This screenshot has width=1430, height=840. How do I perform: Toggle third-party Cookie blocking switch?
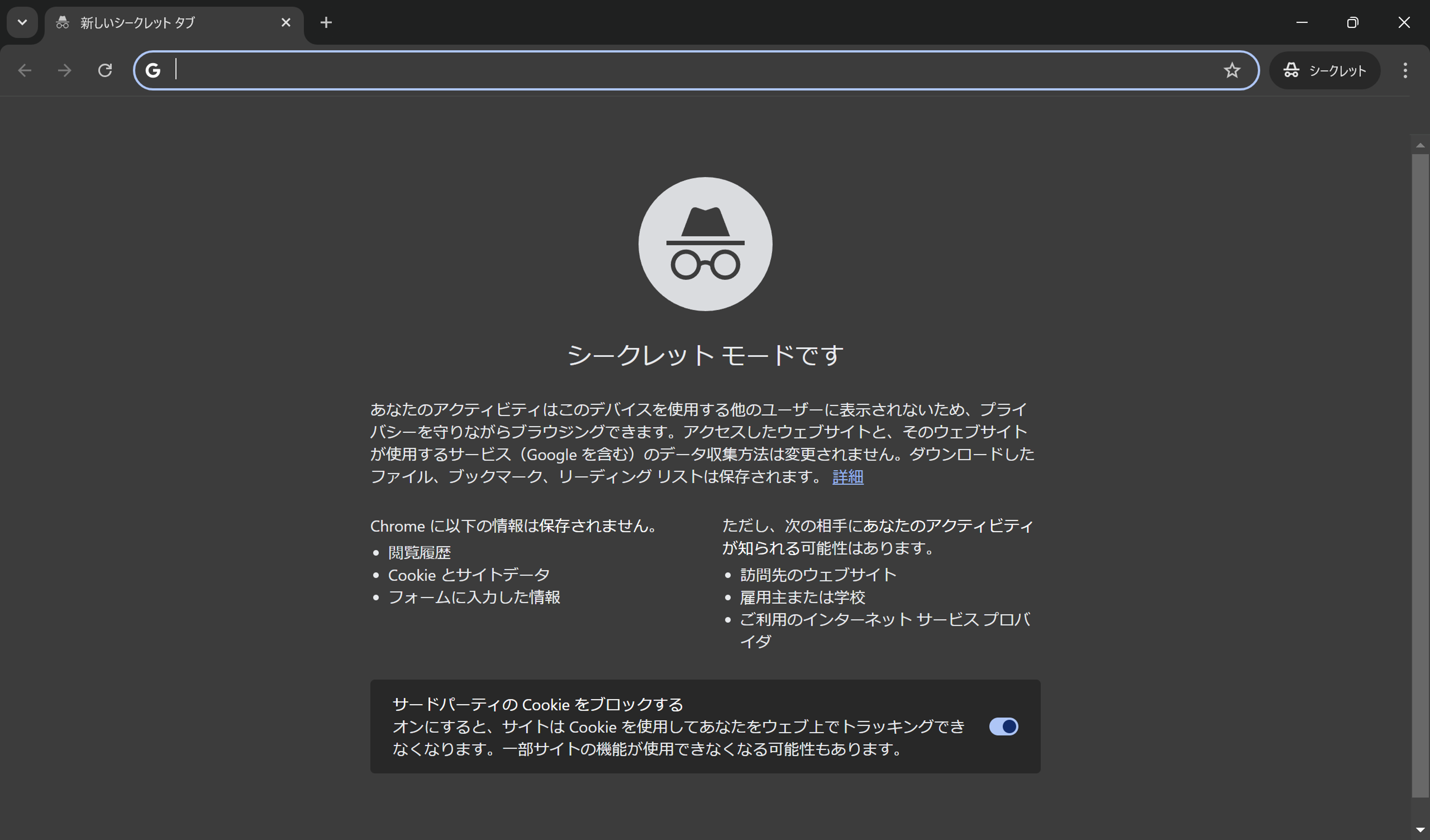click(x=1003, y=727)
